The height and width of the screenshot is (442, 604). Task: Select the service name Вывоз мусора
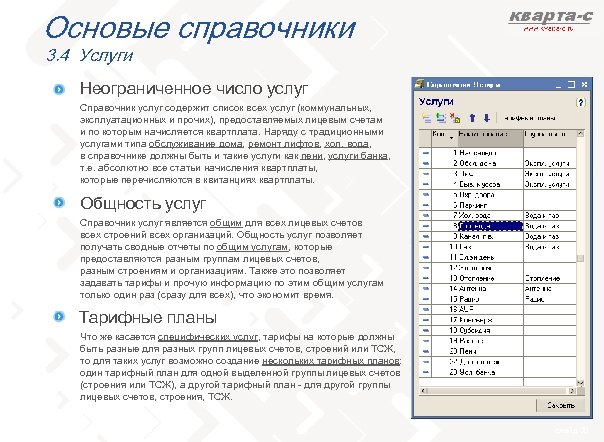tap(480, 184)
